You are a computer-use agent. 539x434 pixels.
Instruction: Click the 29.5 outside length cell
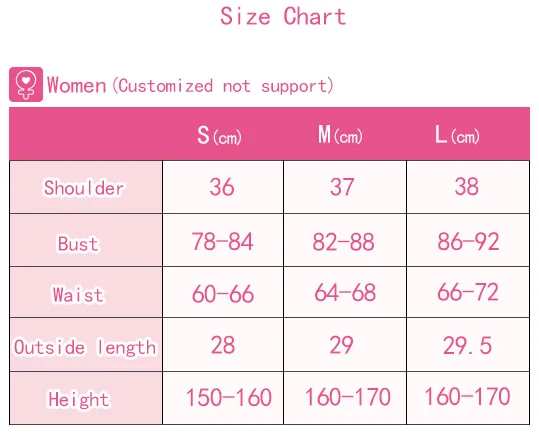click(x=468, y=345)
